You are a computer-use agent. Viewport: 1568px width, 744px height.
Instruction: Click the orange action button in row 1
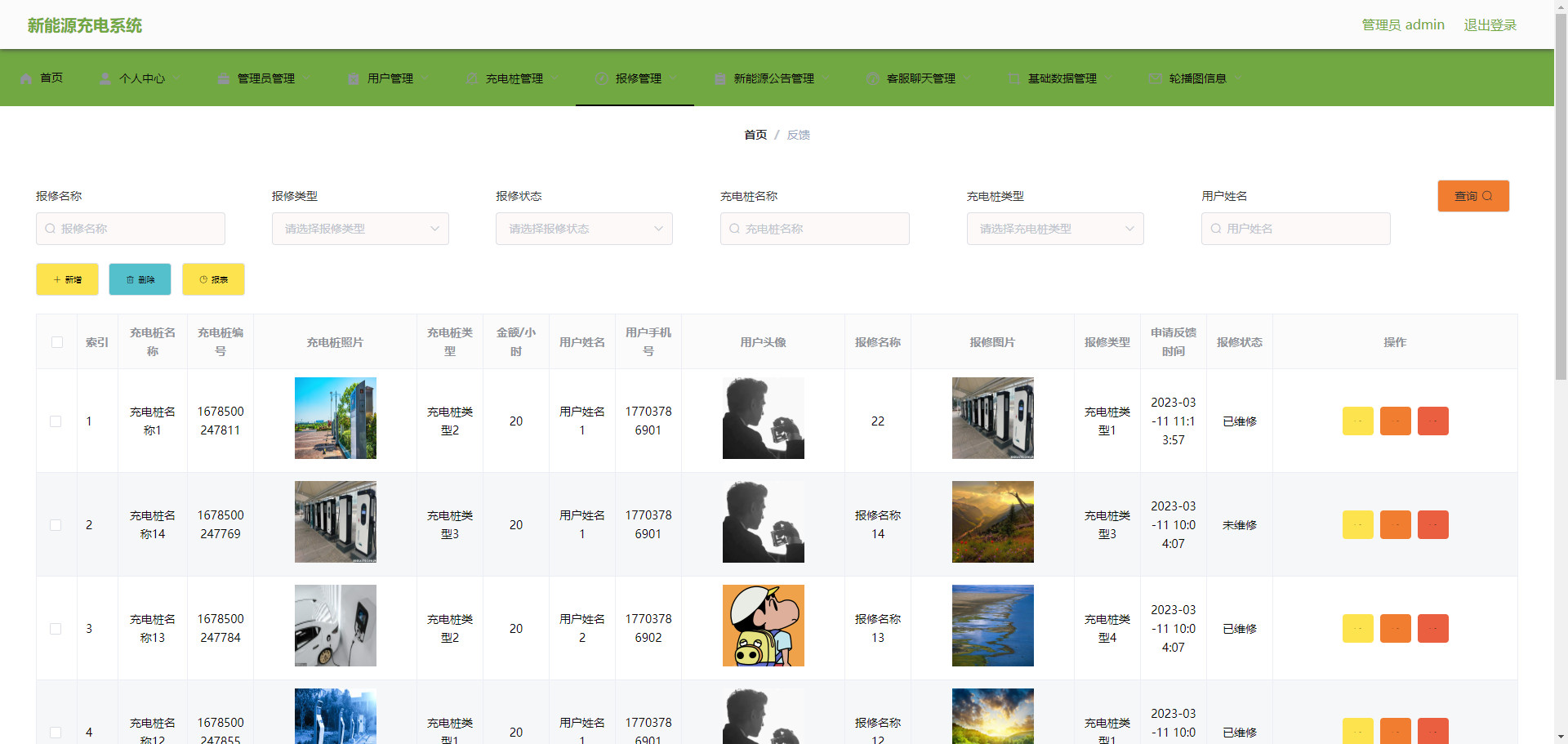click(1395, 421)
